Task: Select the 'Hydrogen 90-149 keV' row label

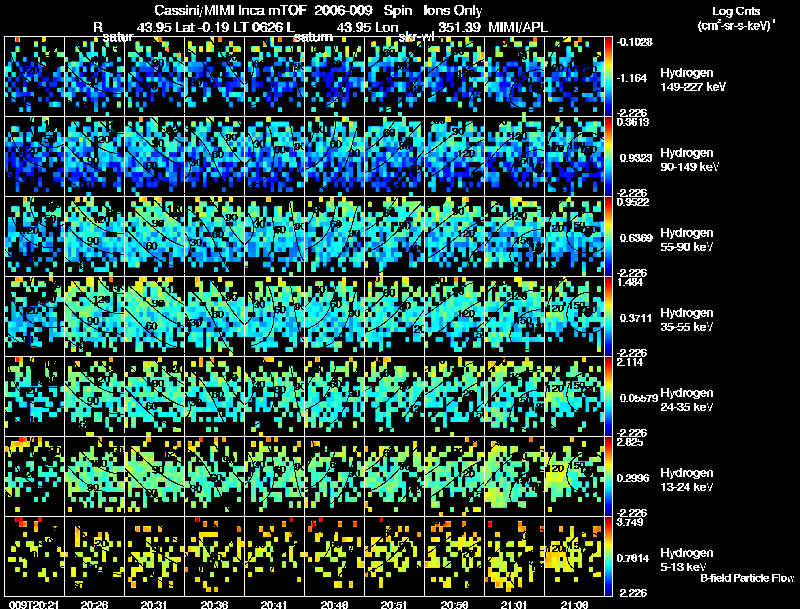Action: (x=689, y=160)
